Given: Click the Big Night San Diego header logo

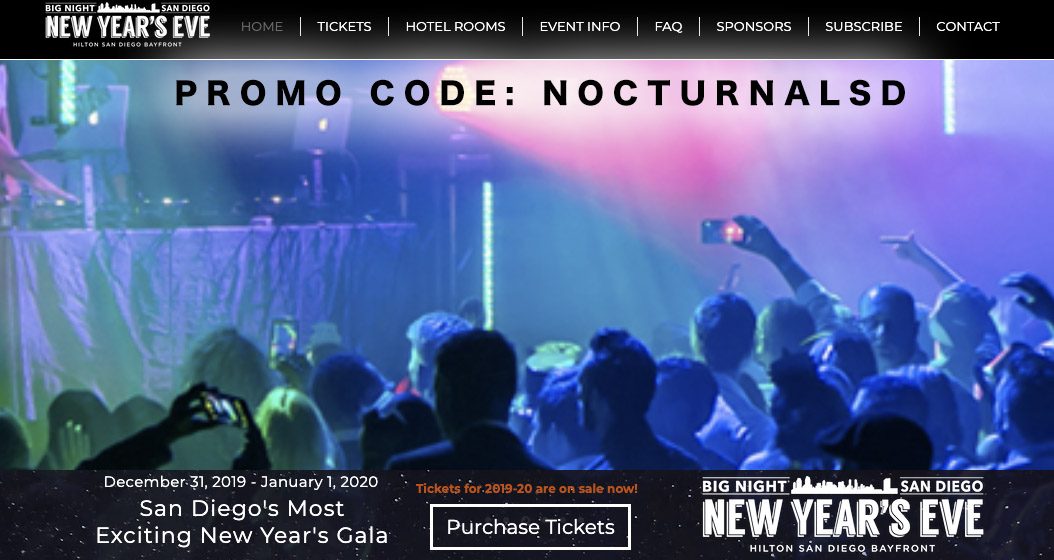Looking at the screenshot, I should 128,25.
